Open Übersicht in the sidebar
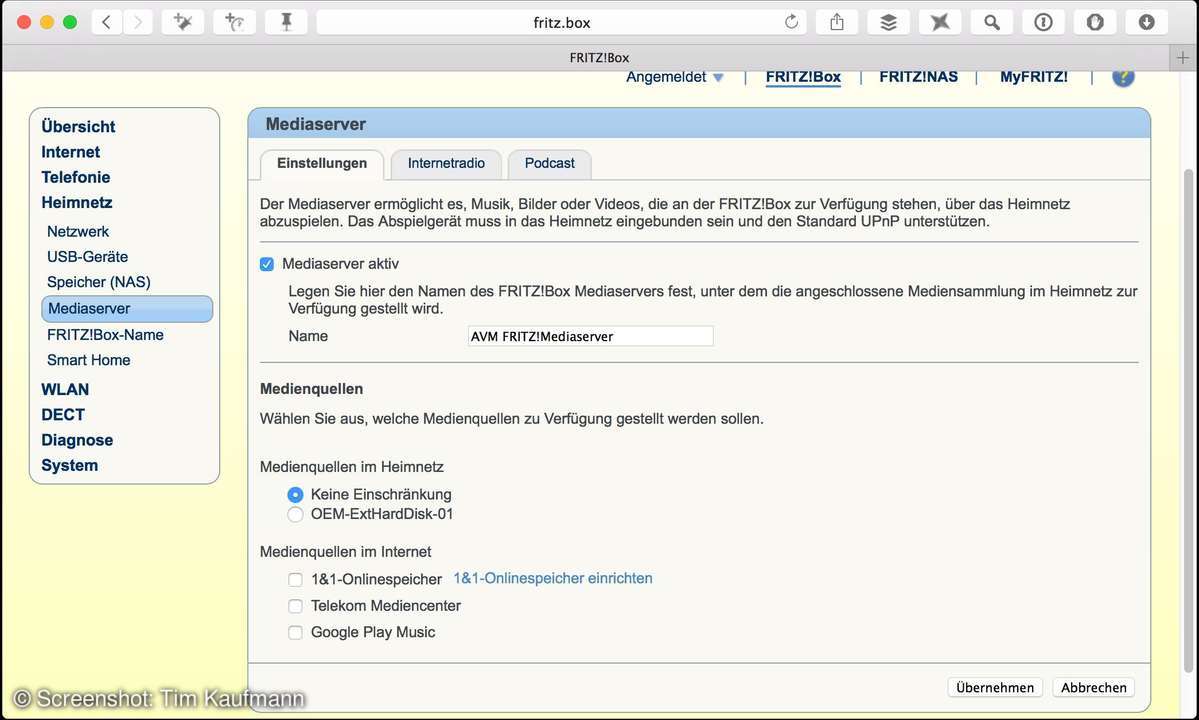Screen dimensions: 1199x720 pyautogui.click(x=78, y=127)
